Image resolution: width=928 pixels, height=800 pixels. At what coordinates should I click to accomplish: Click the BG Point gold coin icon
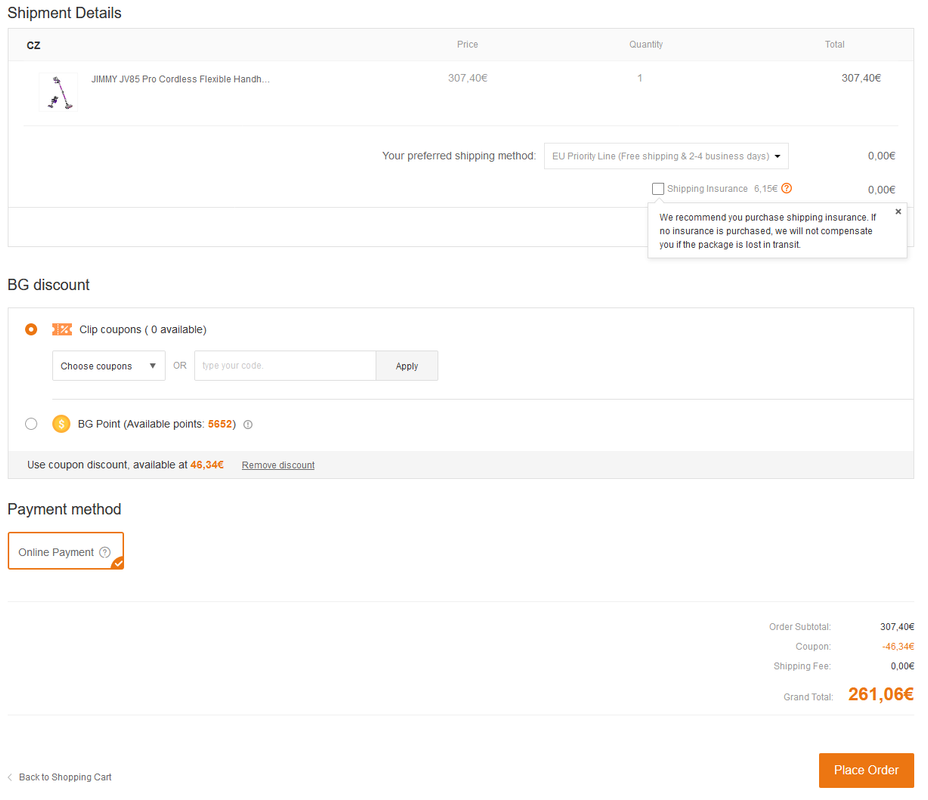[x=61, y=424]
